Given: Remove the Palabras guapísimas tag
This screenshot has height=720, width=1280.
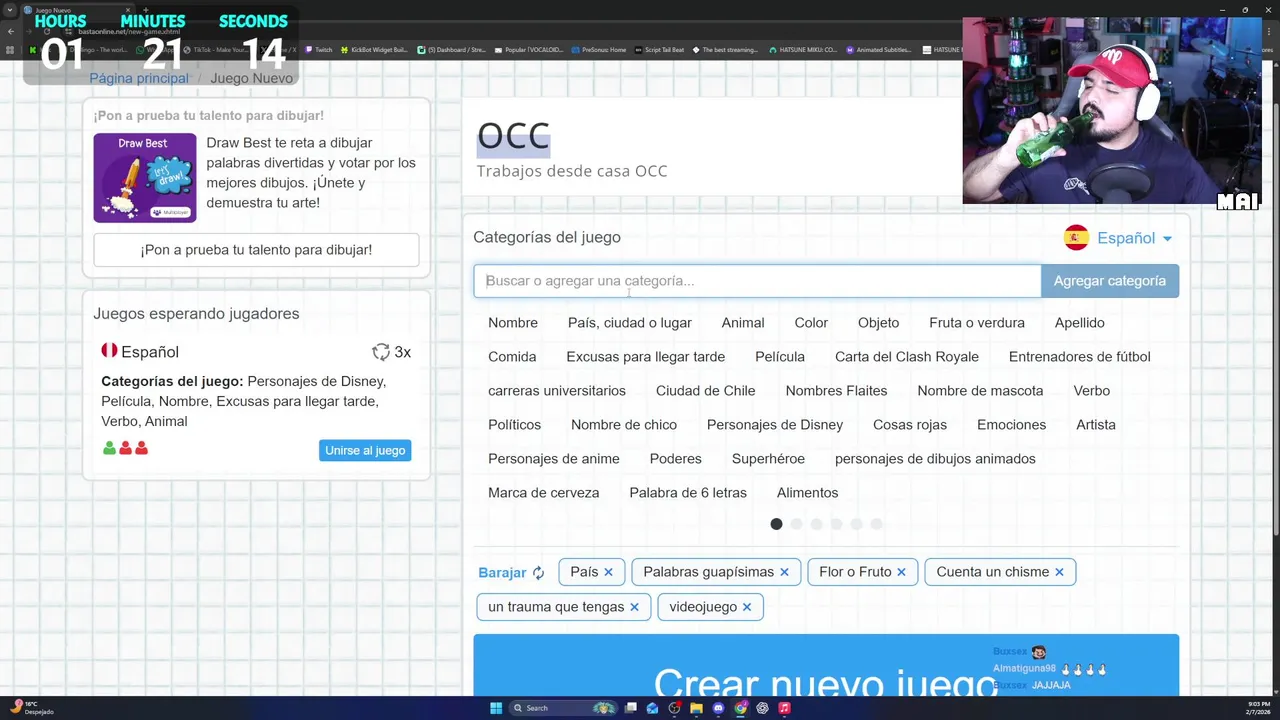Looking at the screenshot, I should coord(784,572).
